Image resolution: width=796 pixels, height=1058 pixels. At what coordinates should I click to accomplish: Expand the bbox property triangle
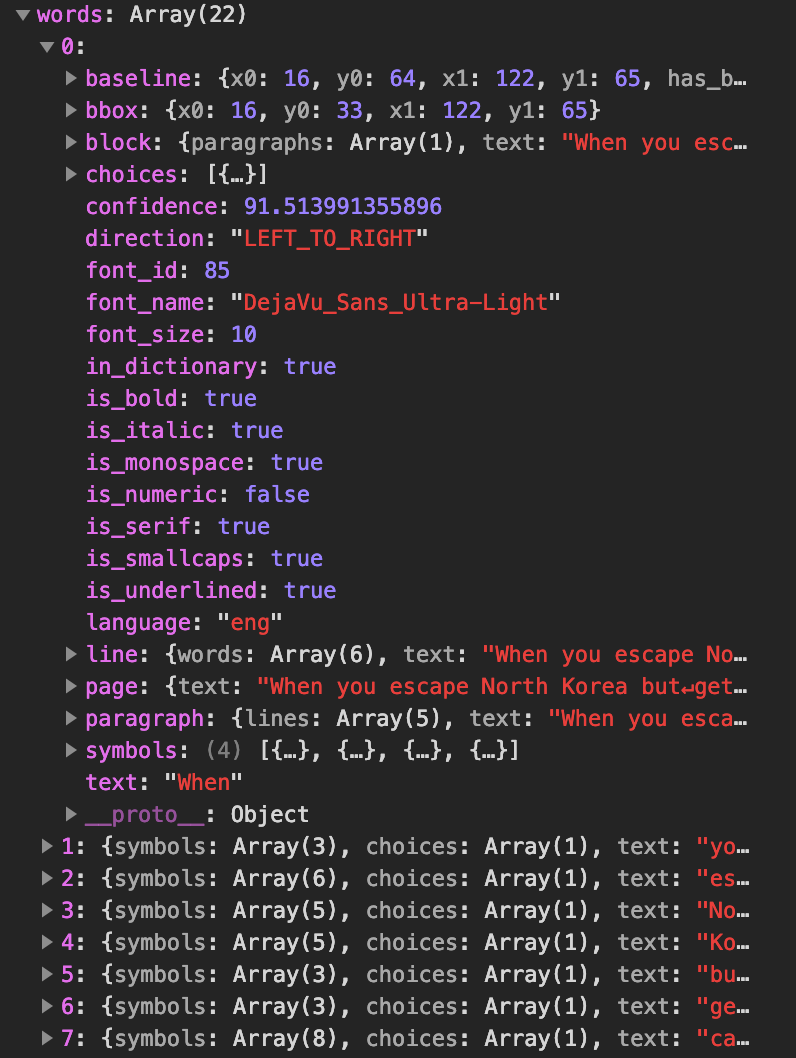coord(71,110)
